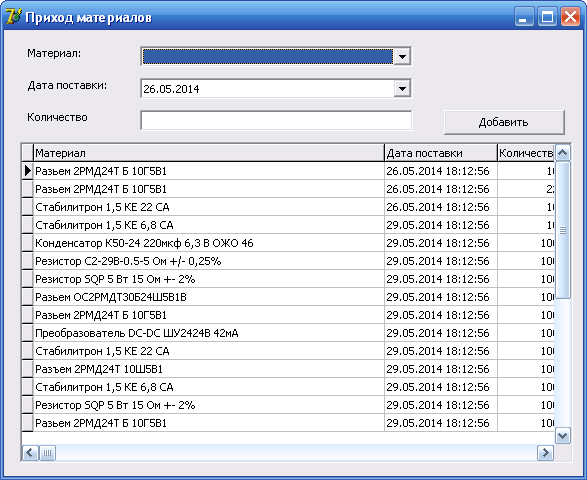The image size is (587, 480).
Task: Click the application icon in title bar
Action: [x=14, y=17]
